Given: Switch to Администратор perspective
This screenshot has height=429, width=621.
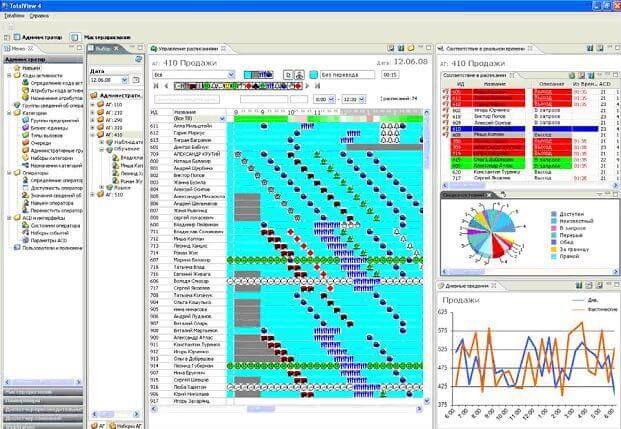Looking at the screenshot, I should [38, 37].
